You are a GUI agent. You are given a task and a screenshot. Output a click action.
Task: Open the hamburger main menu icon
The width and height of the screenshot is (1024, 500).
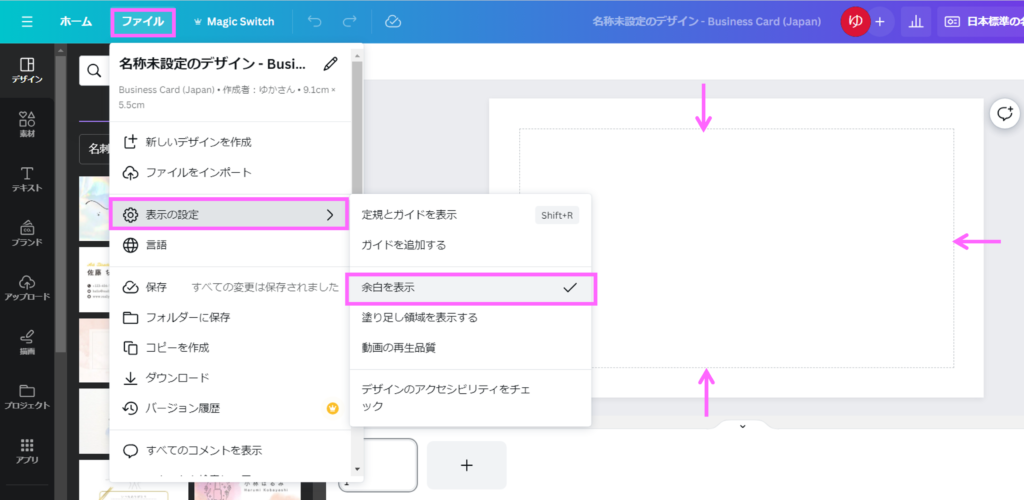click(27, 21)
